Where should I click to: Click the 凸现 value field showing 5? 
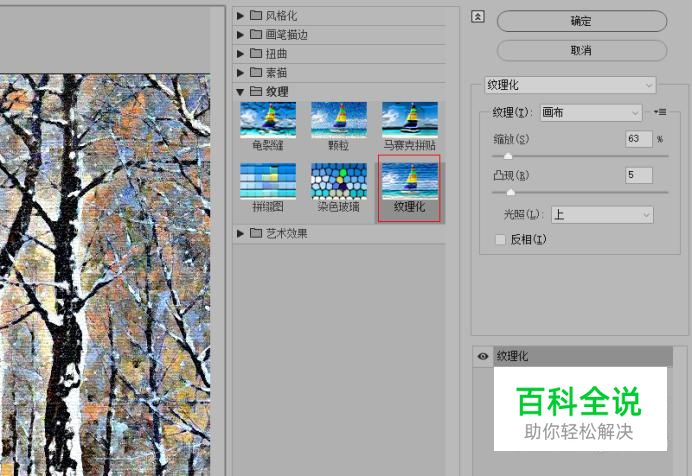click(639, 175)
